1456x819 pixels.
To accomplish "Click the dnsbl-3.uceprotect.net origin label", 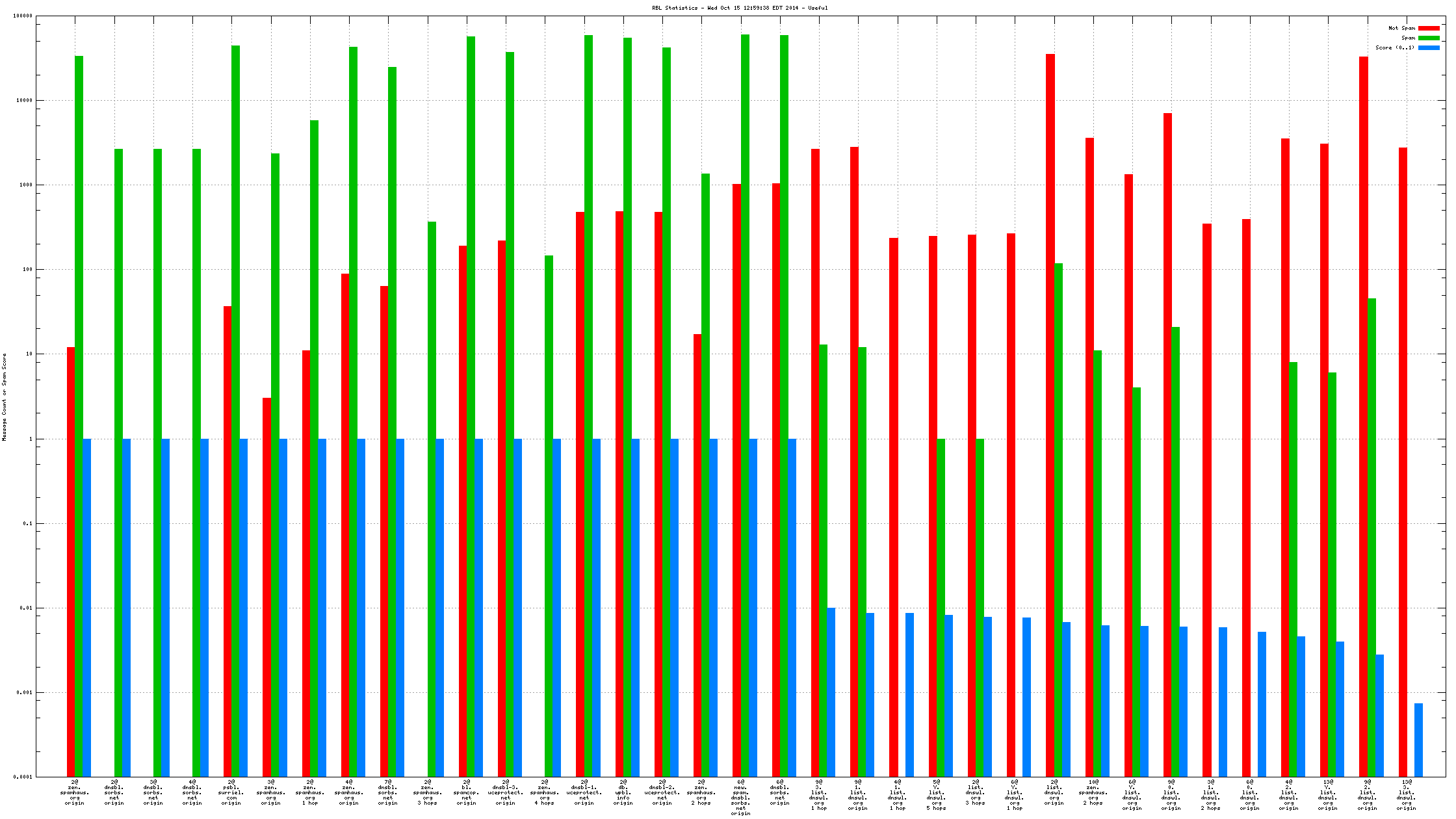I will (506, 792).
